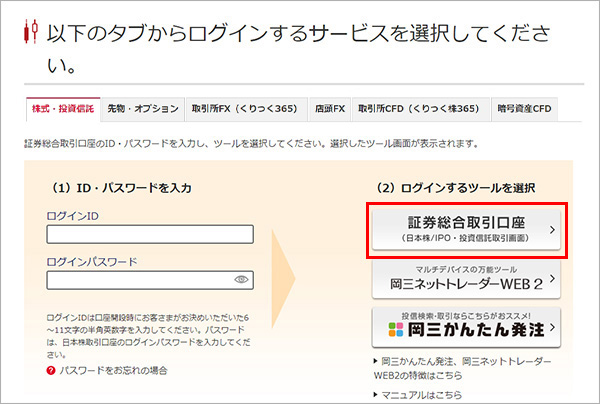Click the red question mark help icon
The height and width of the screenshot is (404, 600).
(x=51, y=370)
